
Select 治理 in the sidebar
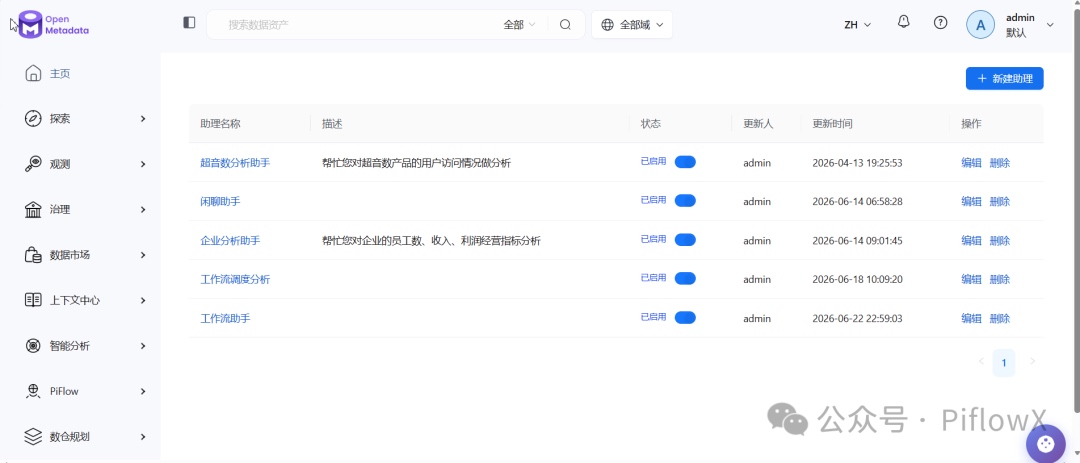click(60, 210)
